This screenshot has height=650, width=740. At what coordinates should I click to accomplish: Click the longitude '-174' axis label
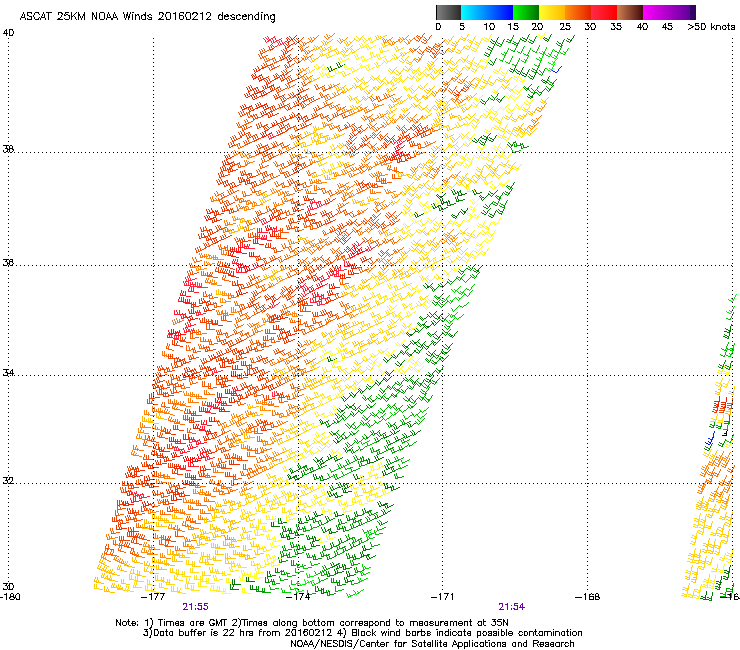point(298,597)
